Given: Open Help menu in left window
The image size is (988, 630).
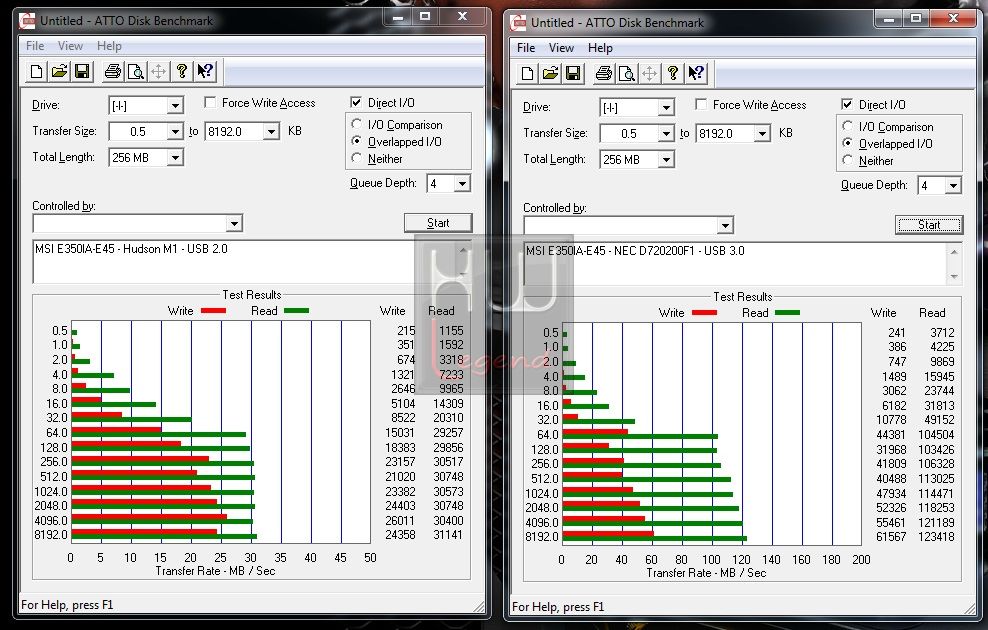Looking at the screenshot, I should tap(109, 45).
